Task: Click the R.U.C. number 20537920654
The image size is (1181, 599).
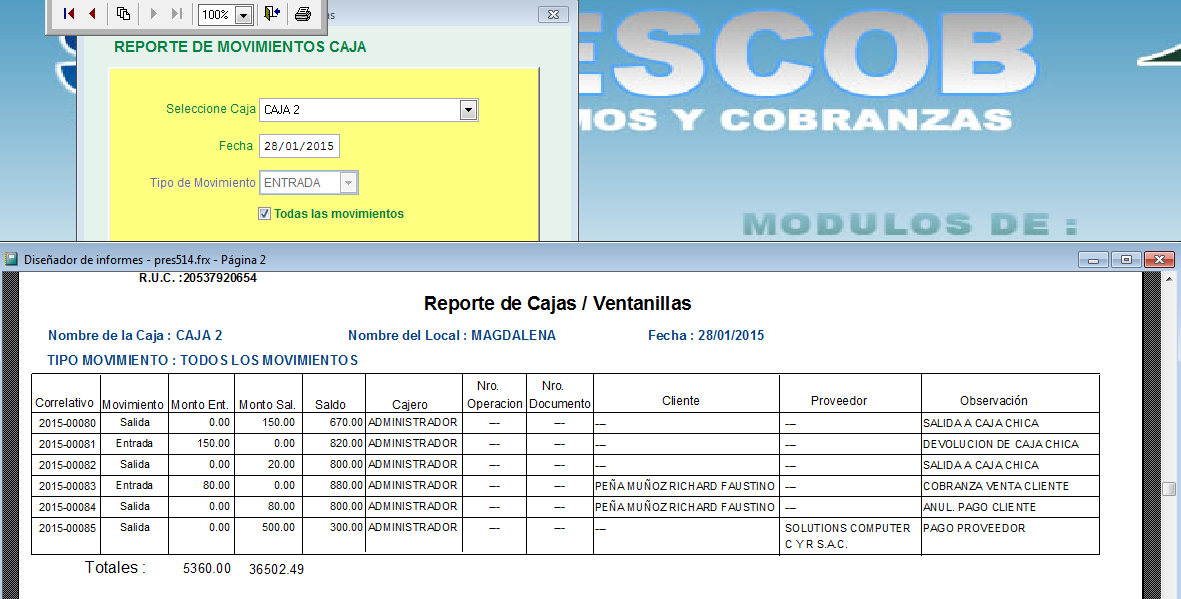Action: coord(220,278)
